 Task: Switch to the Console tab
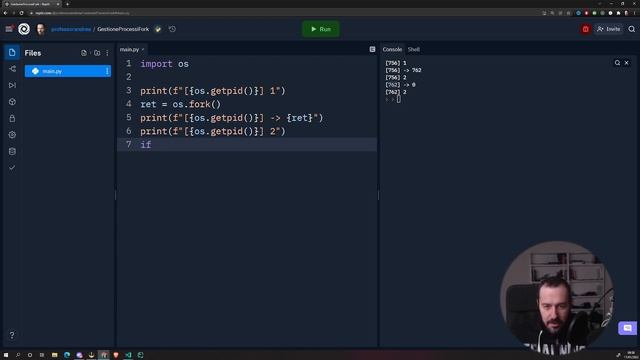pos(392,49)
